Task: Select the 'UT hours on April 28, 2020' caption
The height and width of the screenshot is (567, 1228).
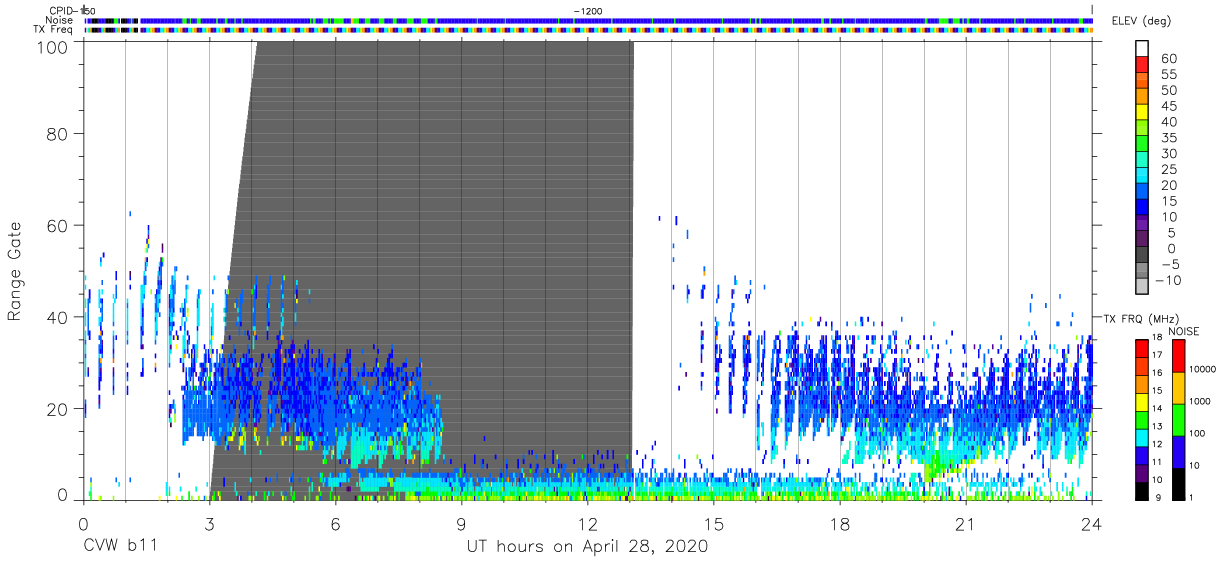Action: (587, 547)
